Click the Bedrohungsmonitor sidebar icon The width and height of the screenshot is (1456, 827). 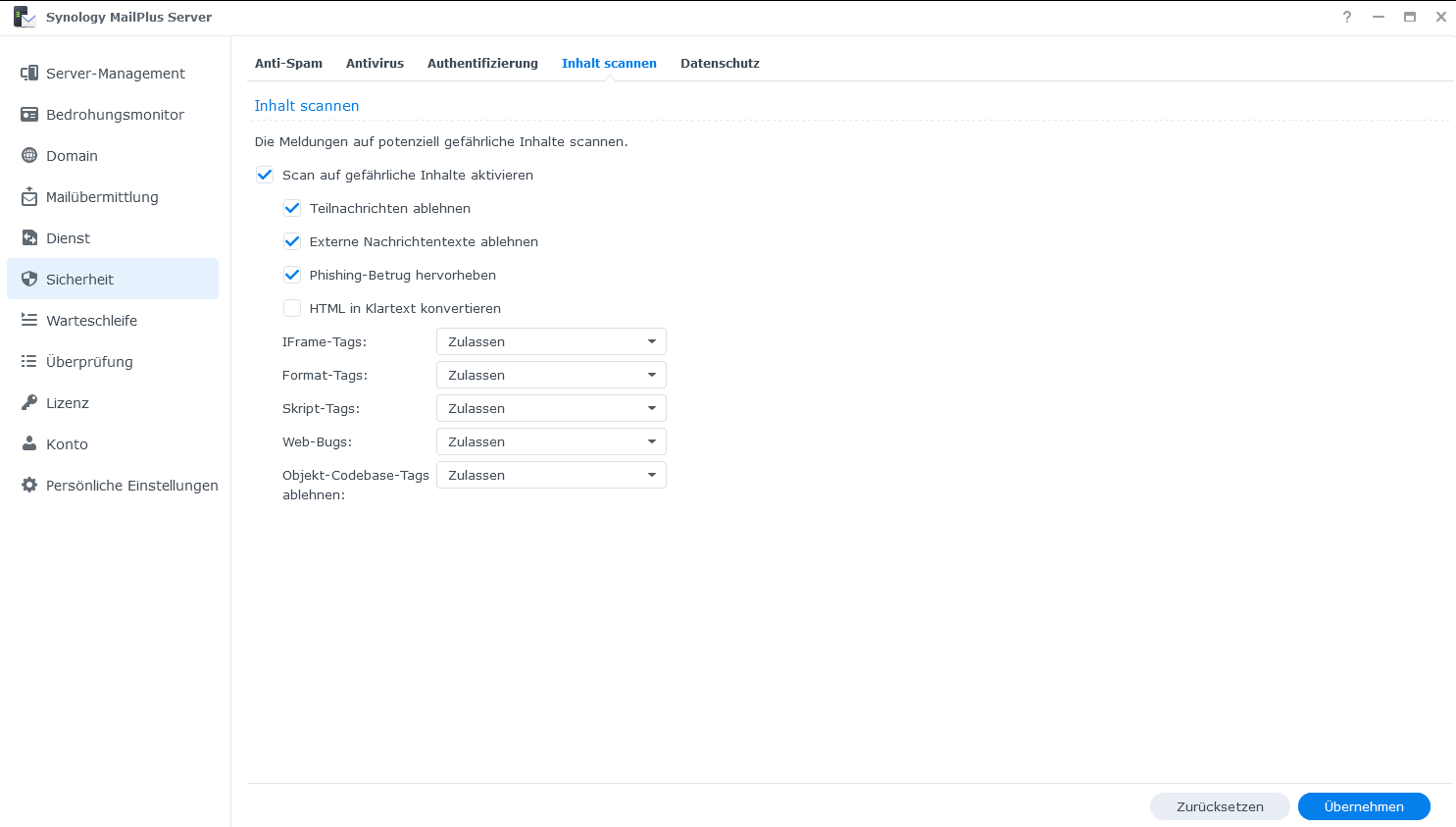(x=29, y=115)
